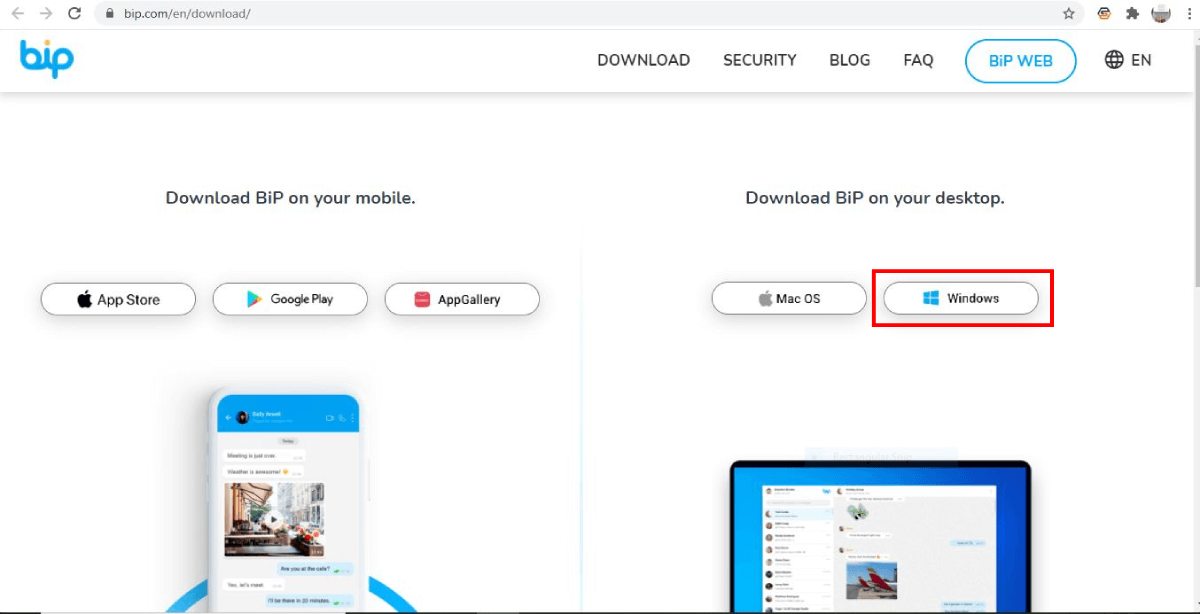Download BiP from AppGallery
This screenshot has height=614, width=1200.
(x=462, y=299)
